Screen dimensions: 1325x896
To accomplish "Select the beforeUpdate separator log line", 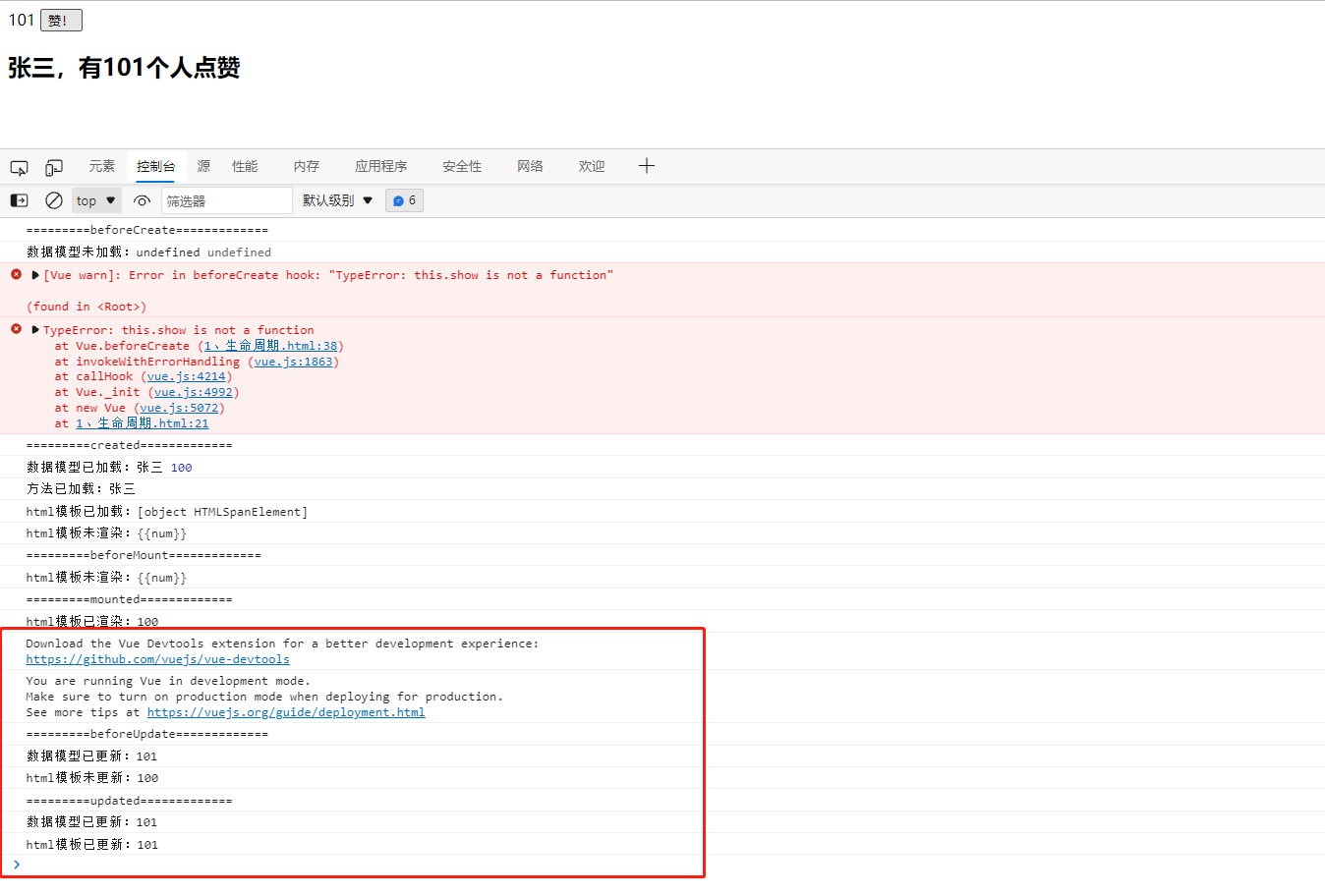I will point(147,734).
